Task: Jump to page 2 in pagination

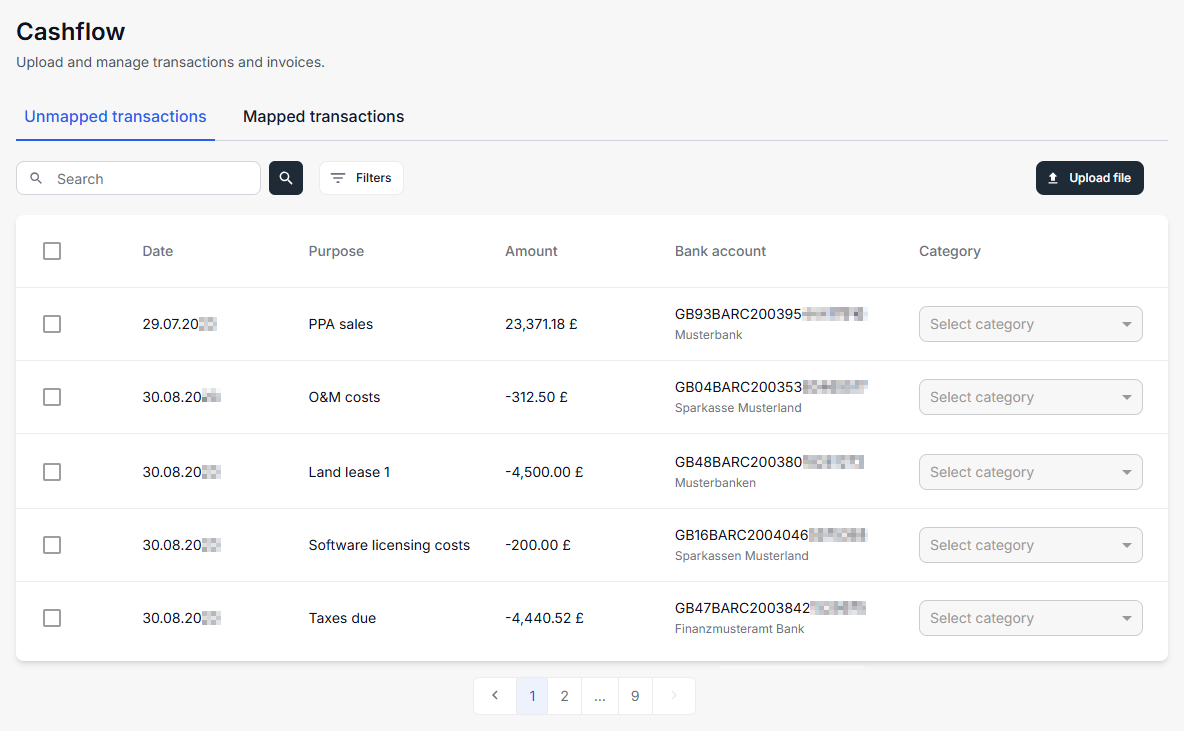Action: tap(564, 696)
